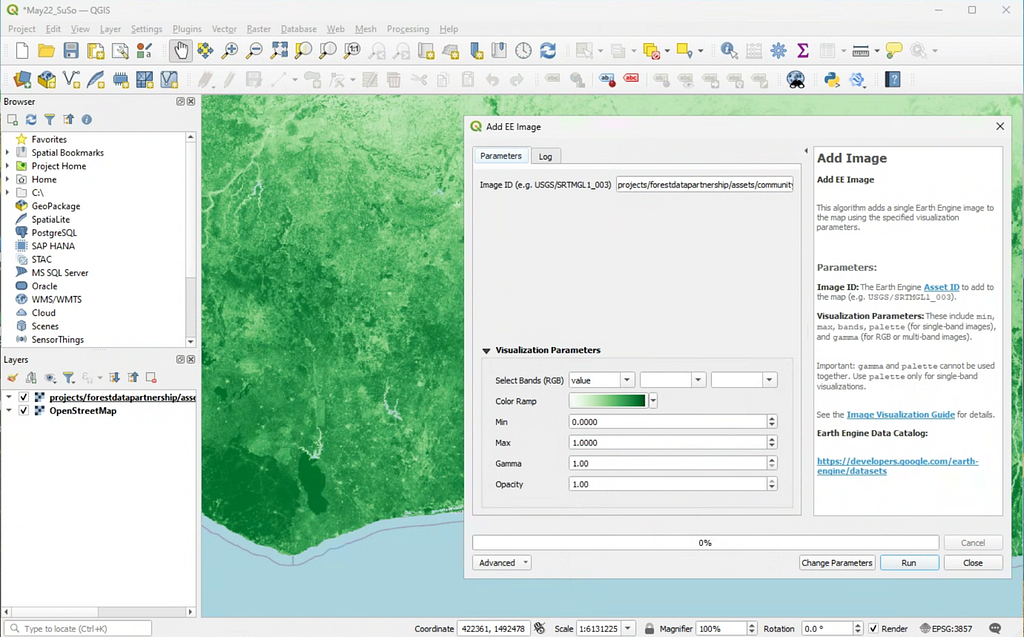The width and height of the screenshot is (1024, 637).
Task: Open the Temporal Controller clock icon
Action: coord(523,50)
